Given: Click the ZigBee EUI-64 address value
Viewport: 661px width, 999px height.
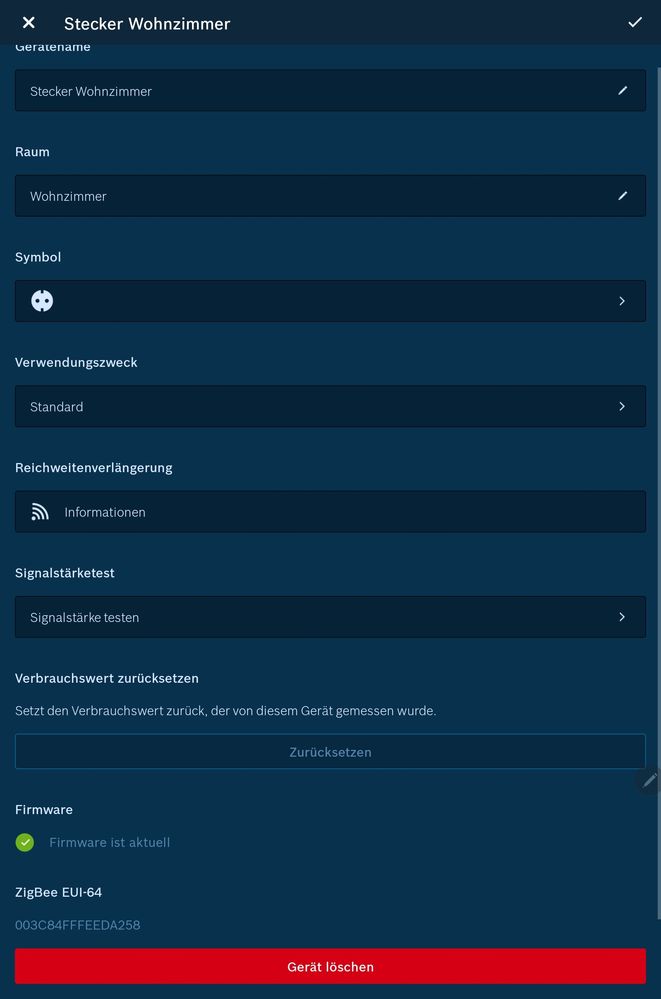Looking at the screenshot, I should pos(77,925).
